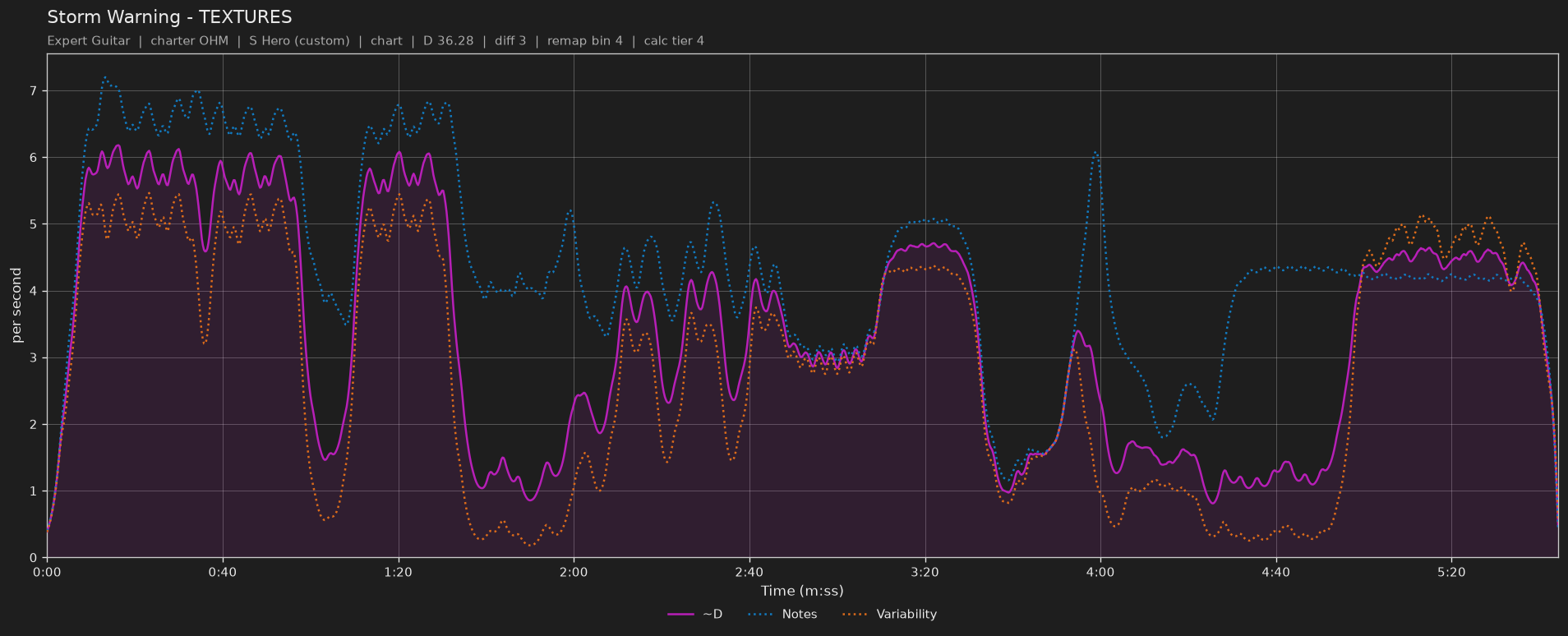Click the '0:00' x-axis tick label

47,573
